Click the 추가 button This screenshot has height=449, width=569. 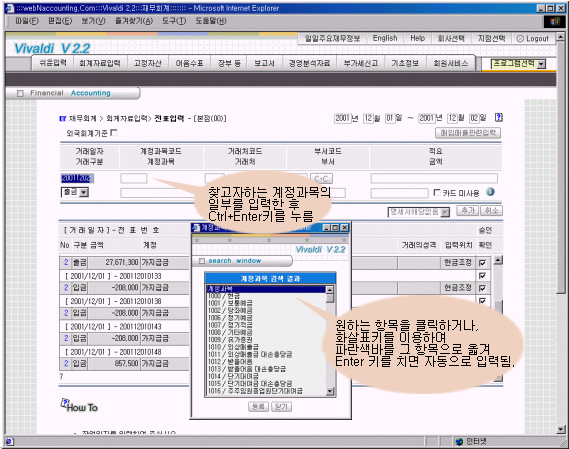(x=468, y=211)
